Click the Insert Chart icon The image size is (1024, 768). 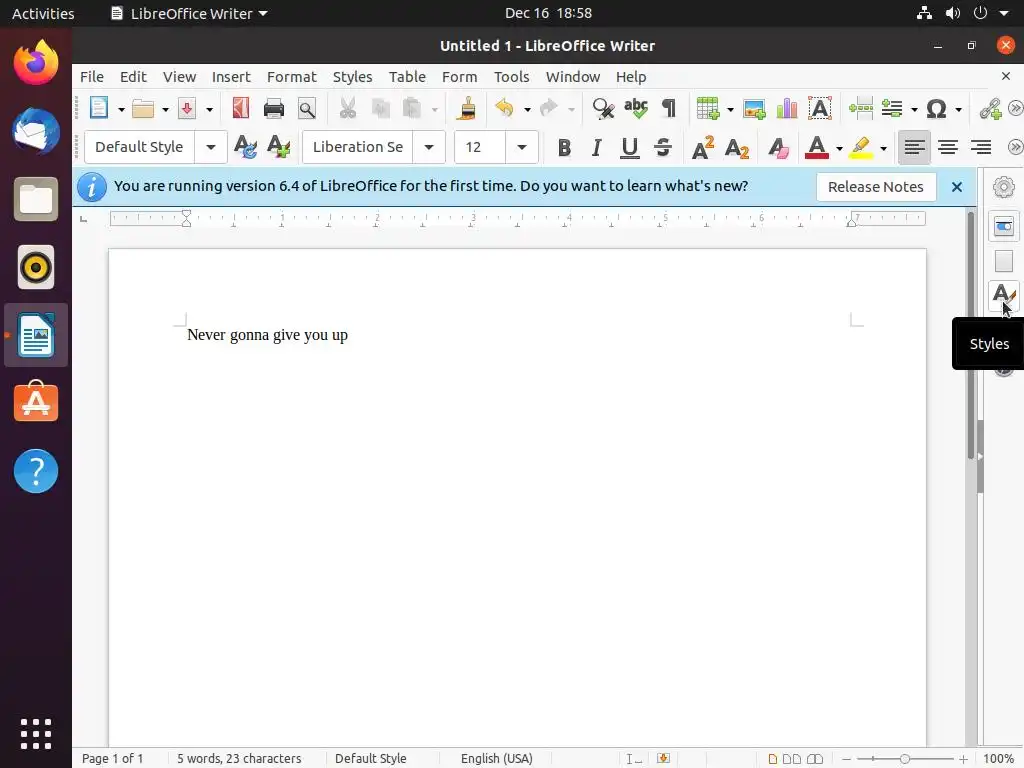787,108
